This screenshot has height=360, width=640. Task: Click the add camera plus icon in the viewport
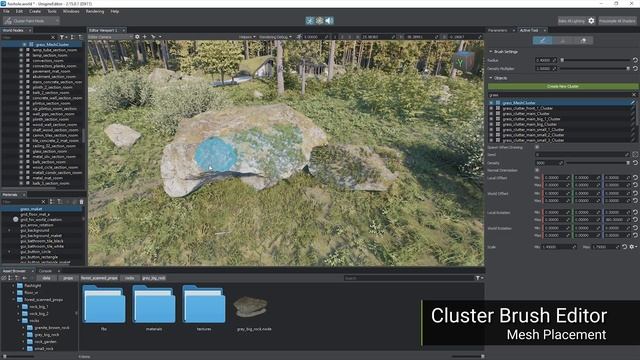tap(144, 37)
